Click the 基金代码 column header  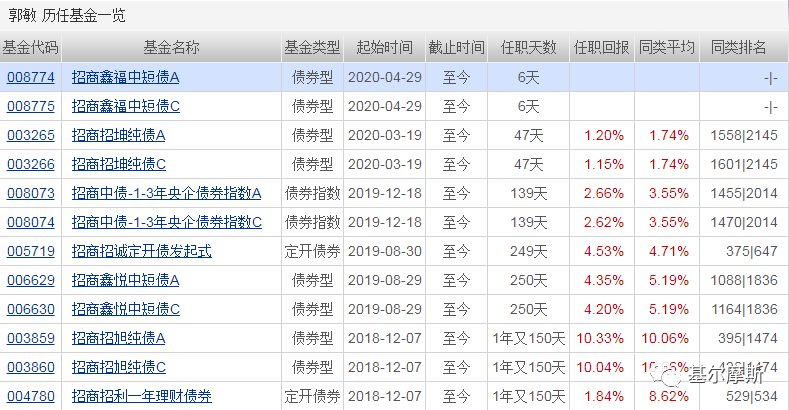click(30, 47)
